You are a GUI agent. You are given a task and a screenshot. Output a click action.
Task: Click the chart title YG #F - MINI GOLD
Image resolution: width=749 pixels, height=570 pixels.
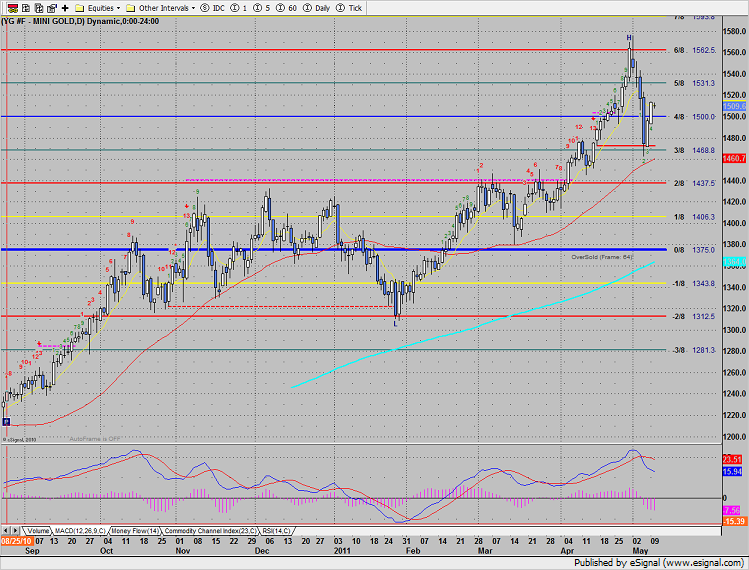pos(39,21)
